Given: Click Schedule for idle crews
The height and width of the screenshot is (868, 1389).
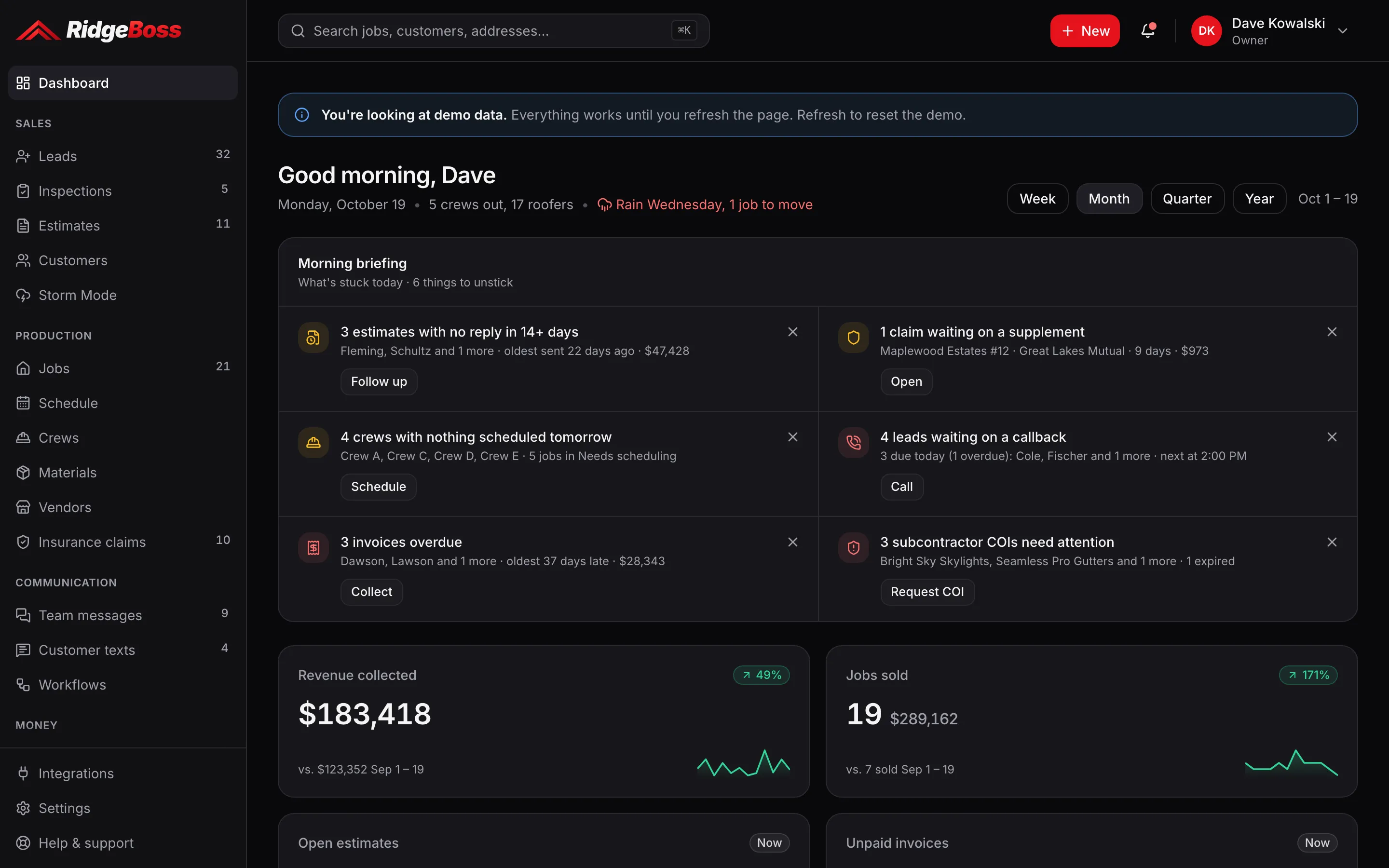Looking at the screenshot, I should point(378,487).
